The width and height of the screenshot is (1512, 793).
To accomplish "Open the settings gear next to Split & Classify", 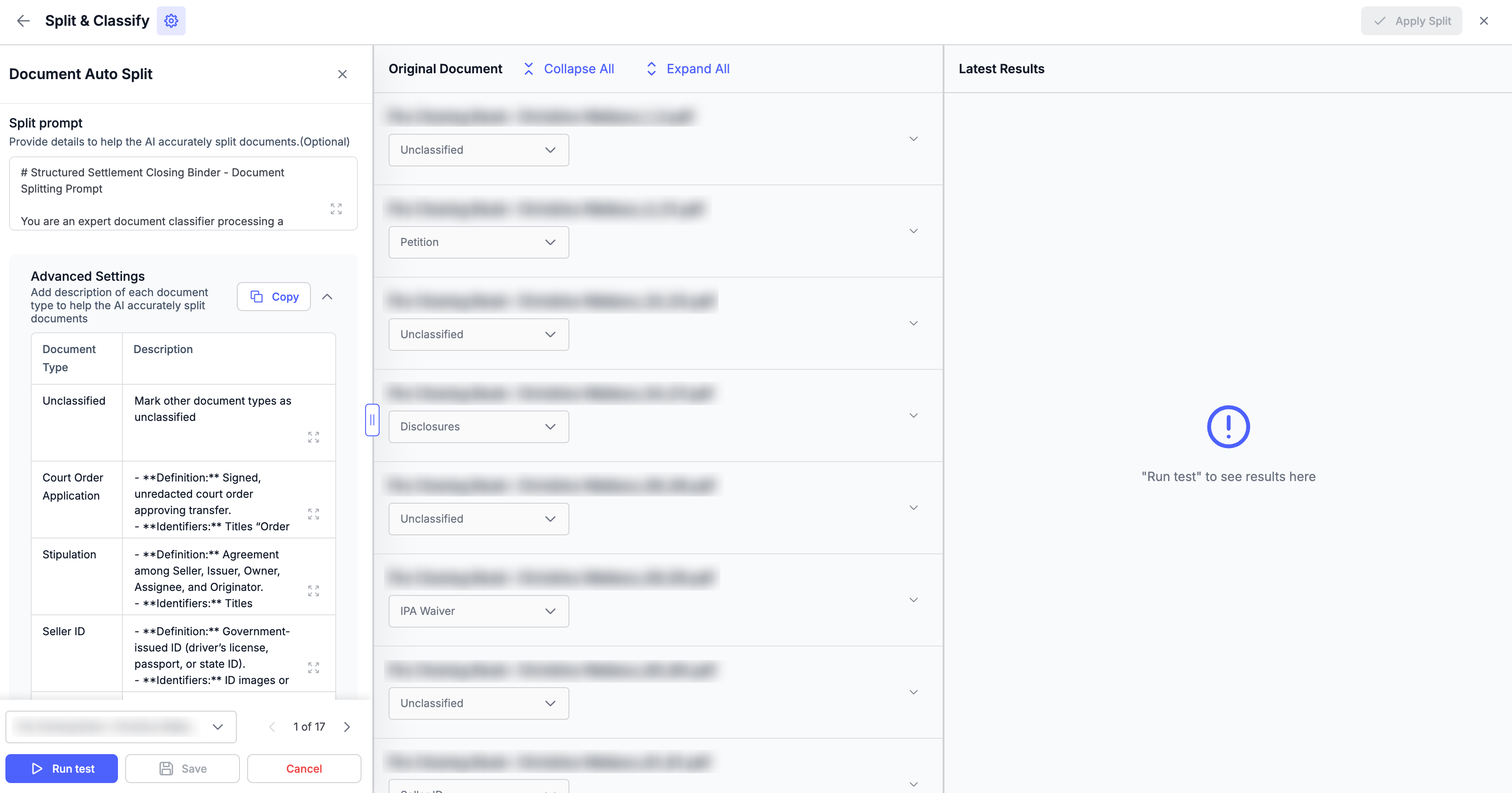I will click(x=171, y=21).
